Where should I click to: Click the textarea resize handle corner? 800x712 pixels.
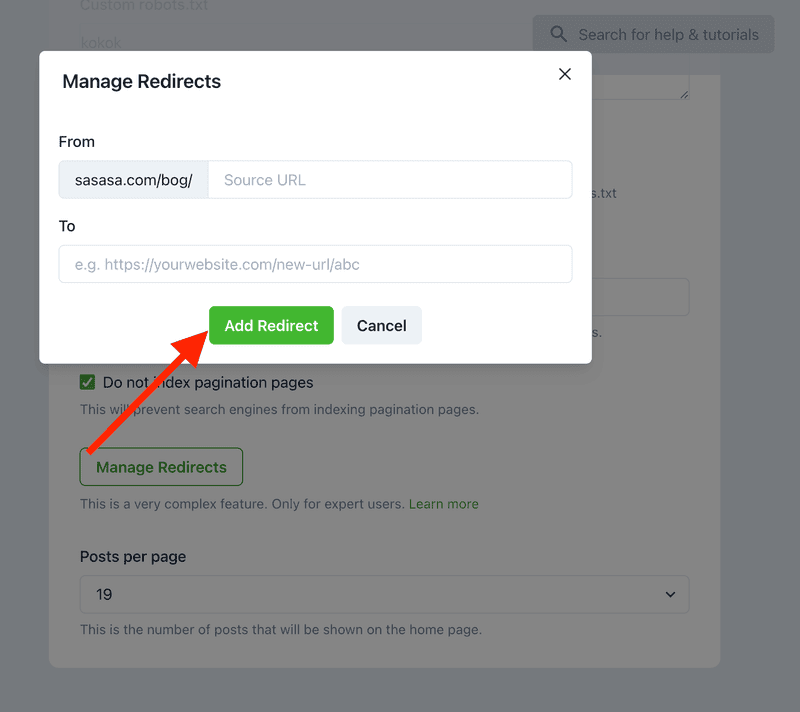tap(684, 94)
